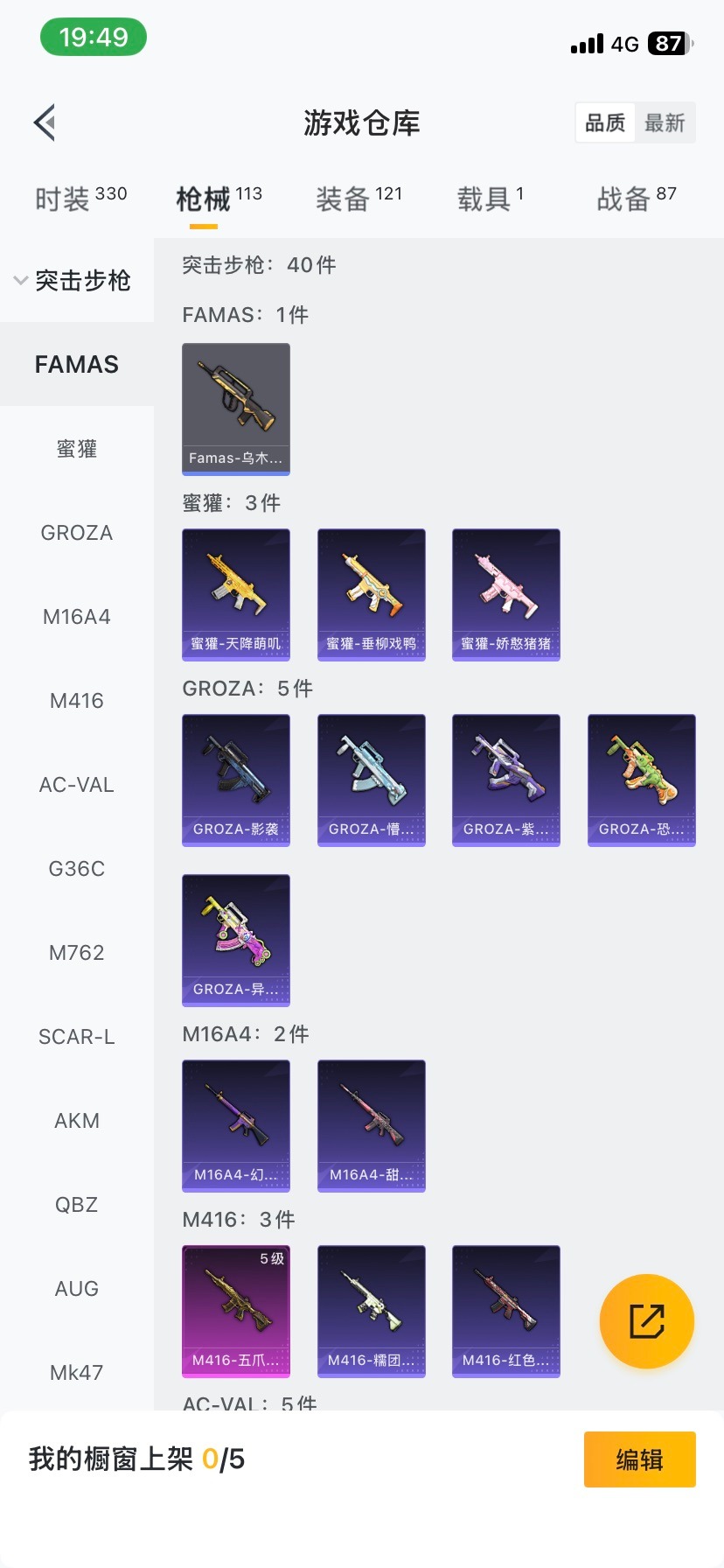Select the GROZA-影袭 skin item
The width and height of the screenshot is (724, 1568).
pyautogui.click(x=236, y=780)
